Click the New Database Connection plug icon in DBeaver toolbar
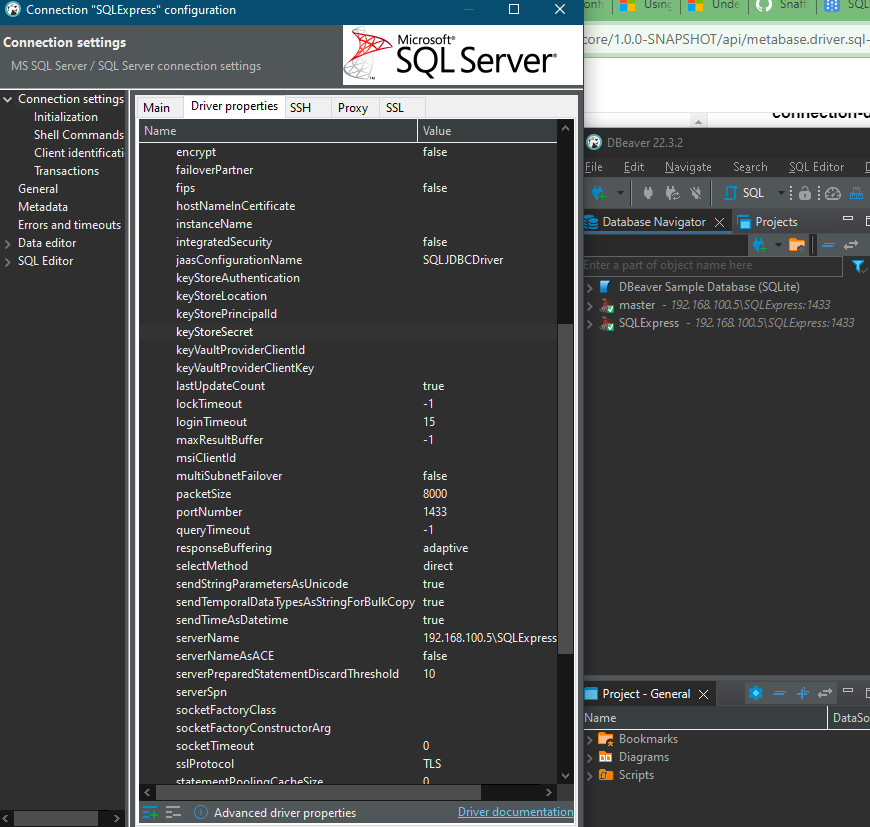Viewport: 870px width, 827px height. tap(599, 193)
